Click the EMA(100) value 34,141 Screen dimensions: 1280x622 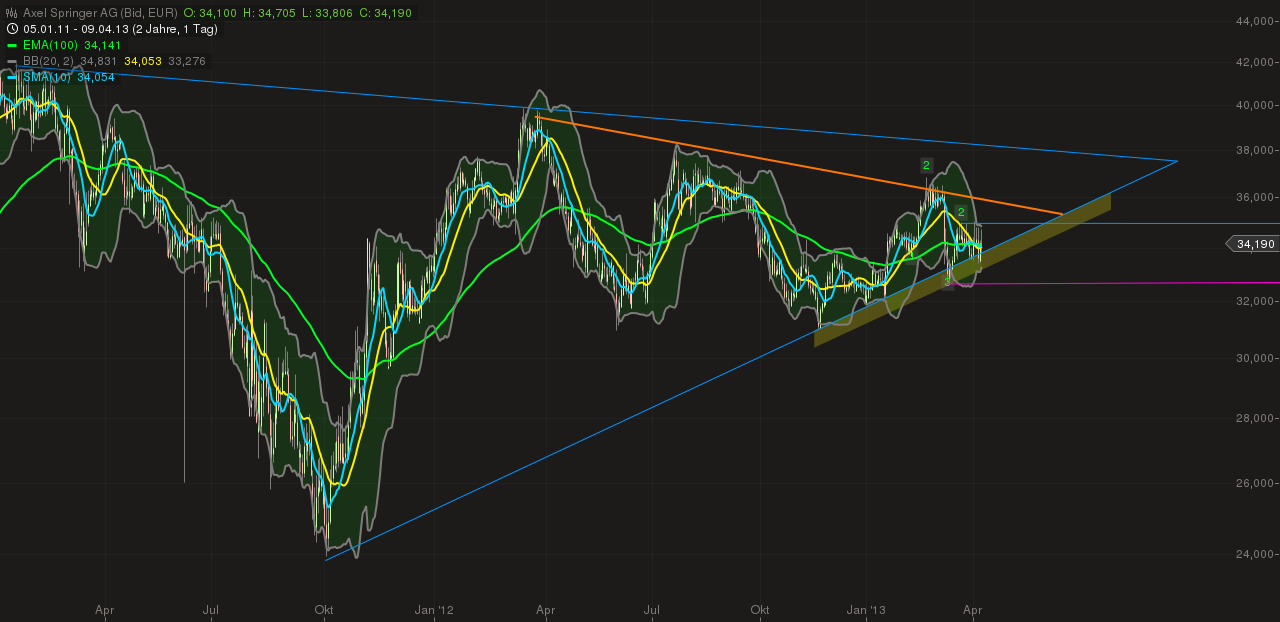(103, 45)
